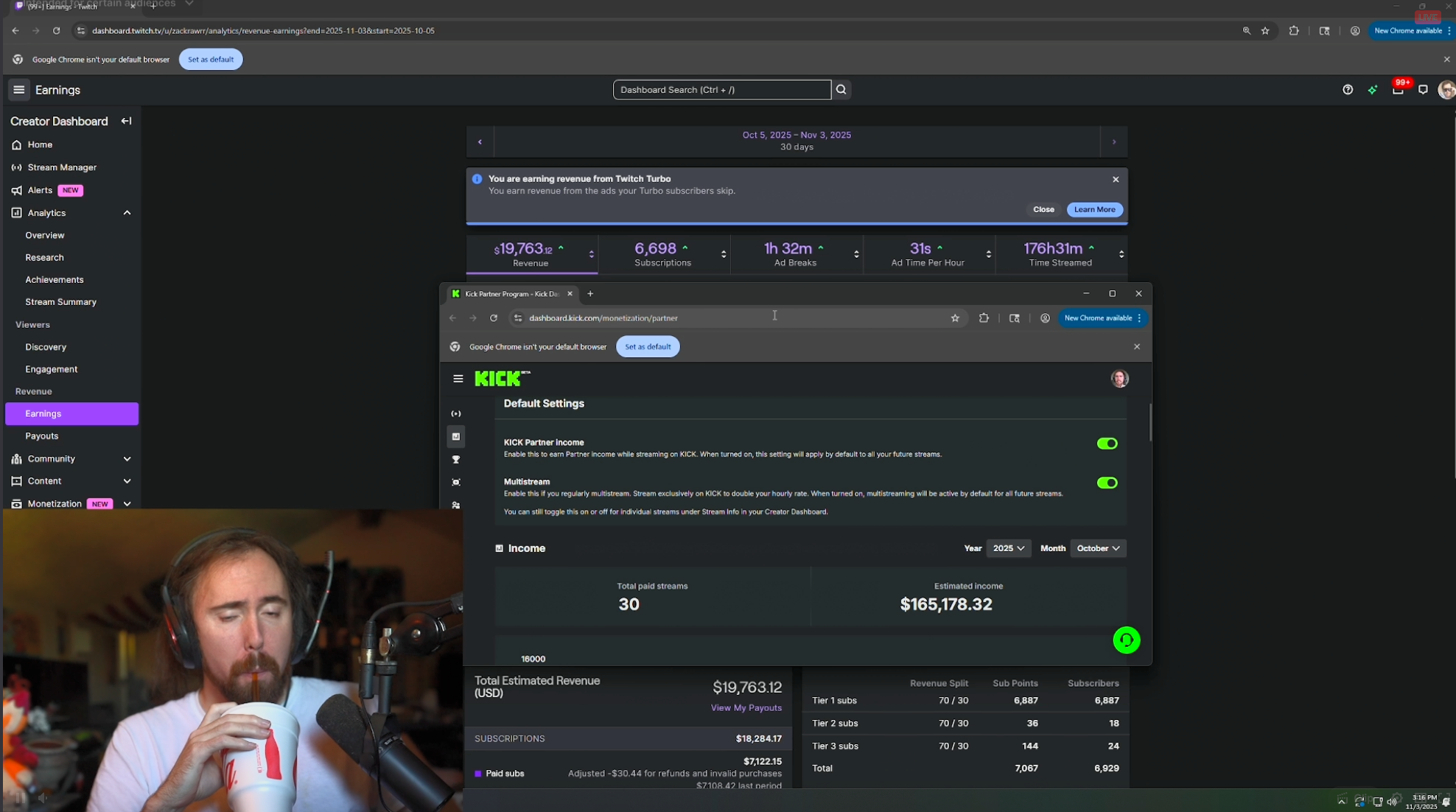Open Twitch notifications inbox with 99+ badge
This screenshot has width=1456, height=812.
click(x=1398, y=90)
